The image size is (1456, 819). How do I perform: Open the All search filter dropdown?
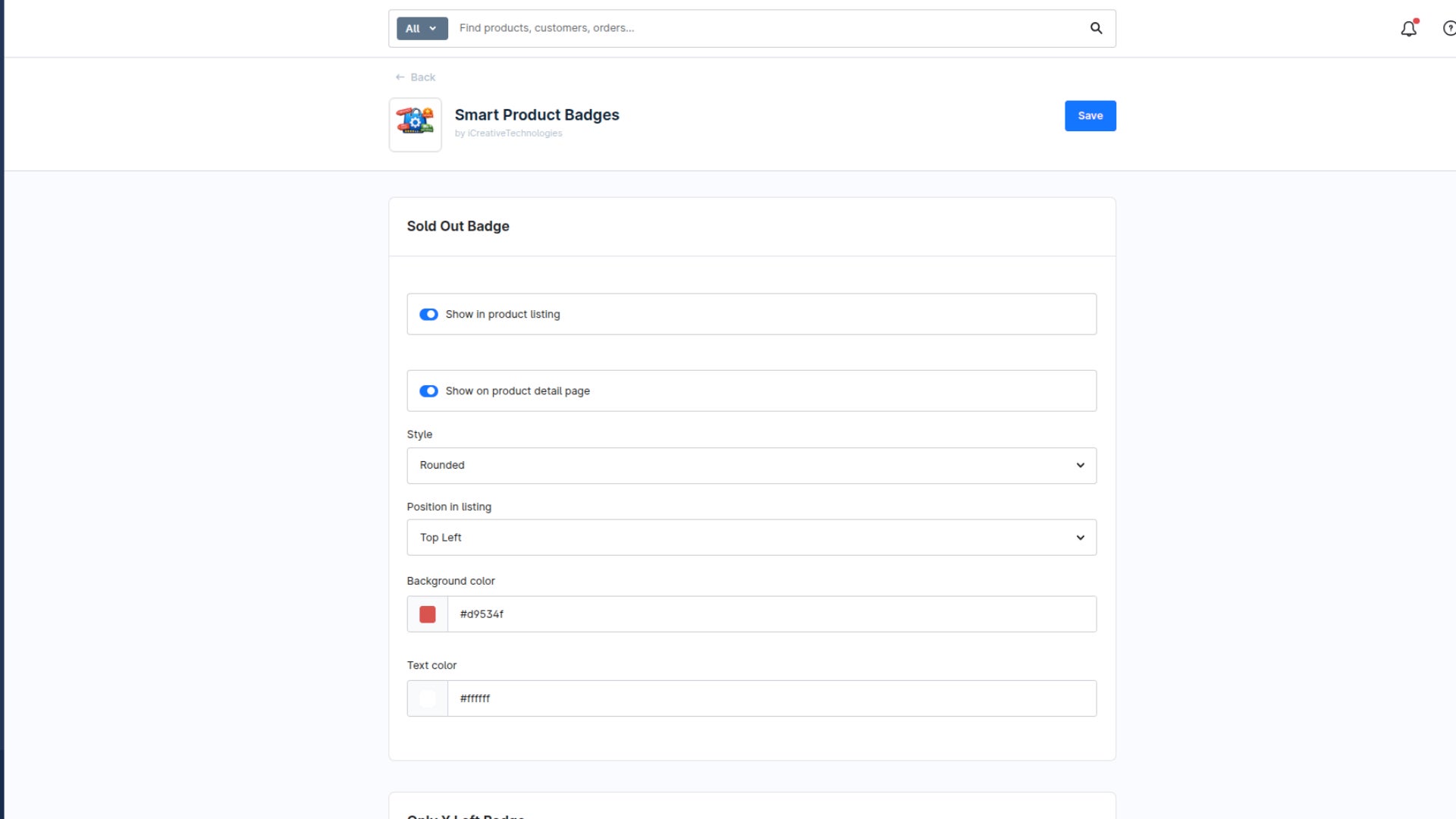[422, 29]
